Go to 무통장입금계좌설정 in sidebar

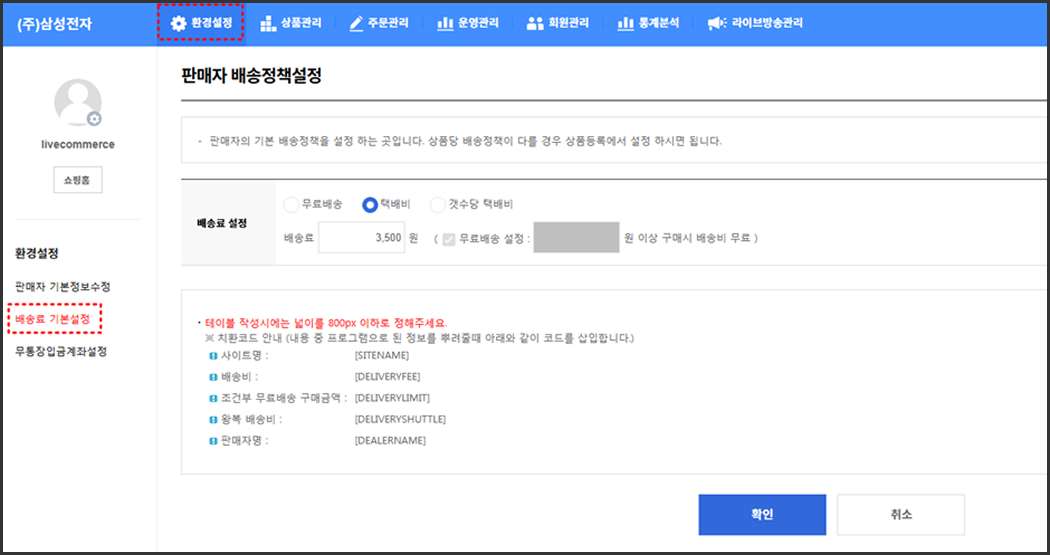(x=61, y=351)
